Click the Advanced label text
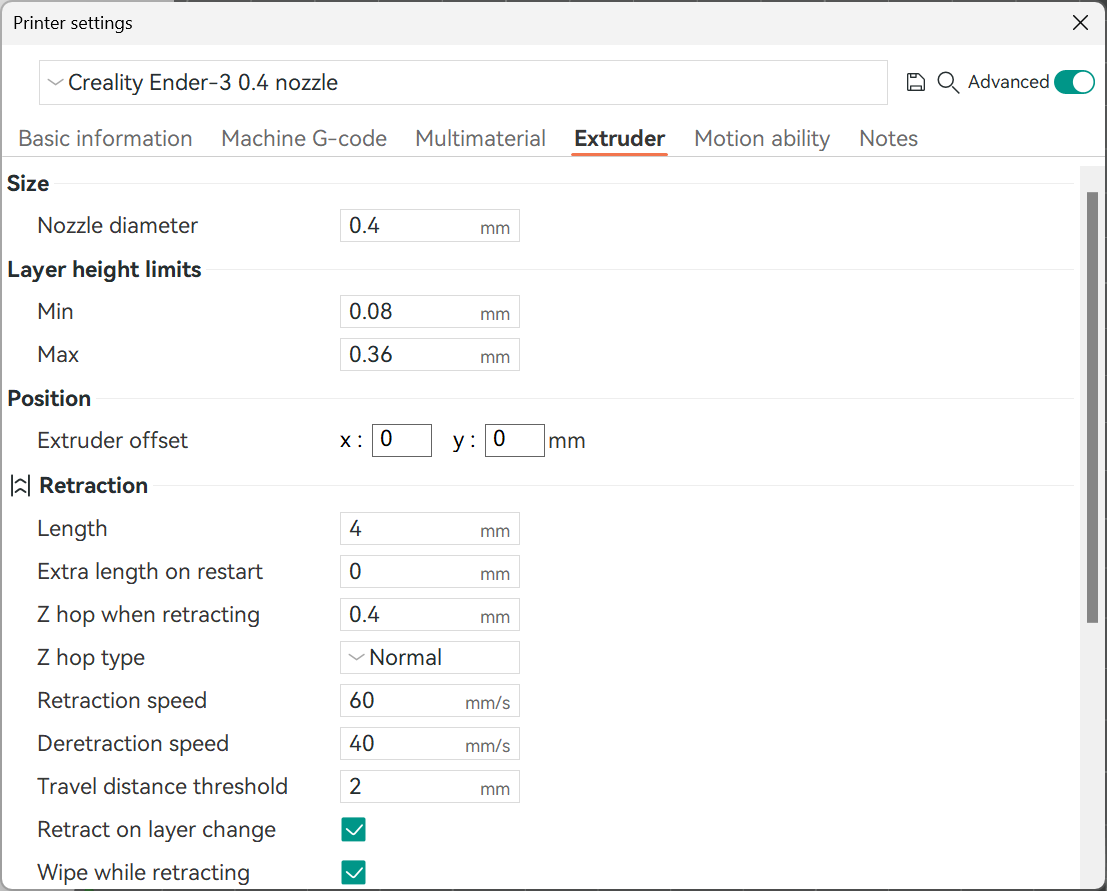This screenshot has width=1107, height=891. click(x=1008, y=82)
